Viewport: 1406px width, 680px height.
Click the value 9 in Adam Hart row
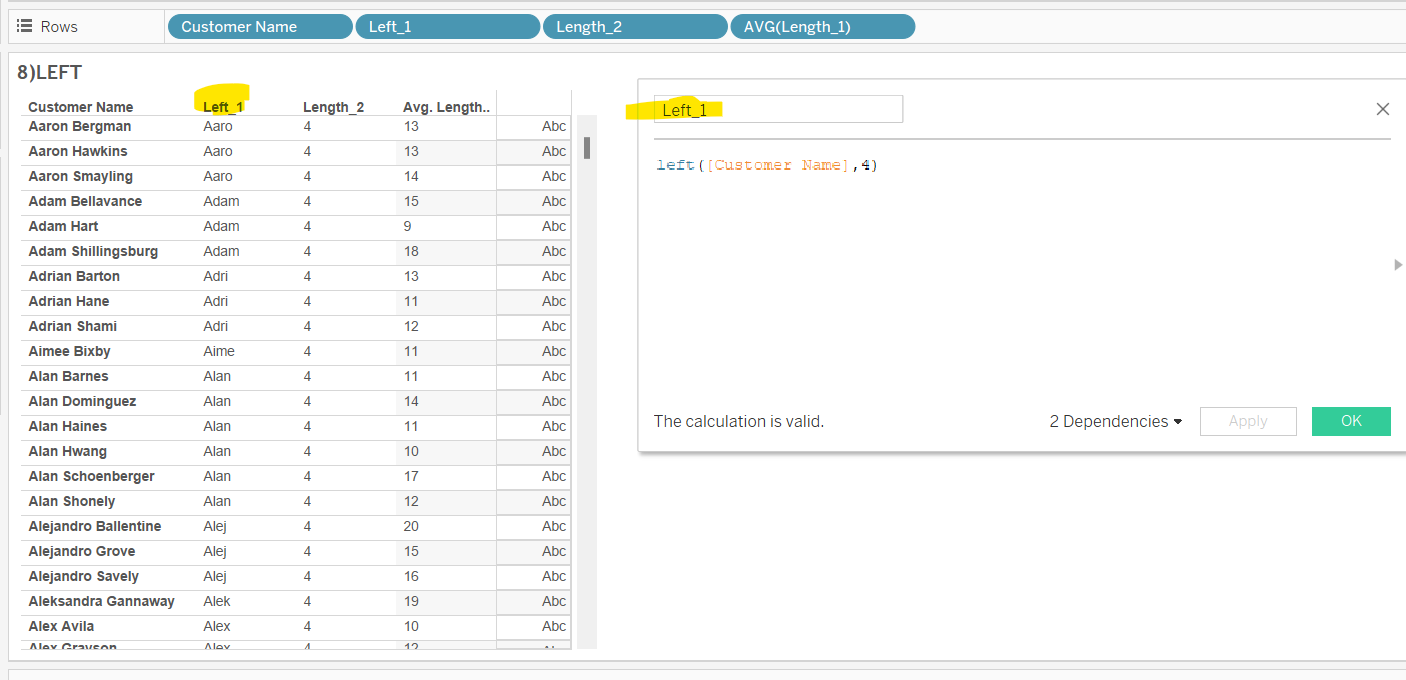tap(407, 226)
